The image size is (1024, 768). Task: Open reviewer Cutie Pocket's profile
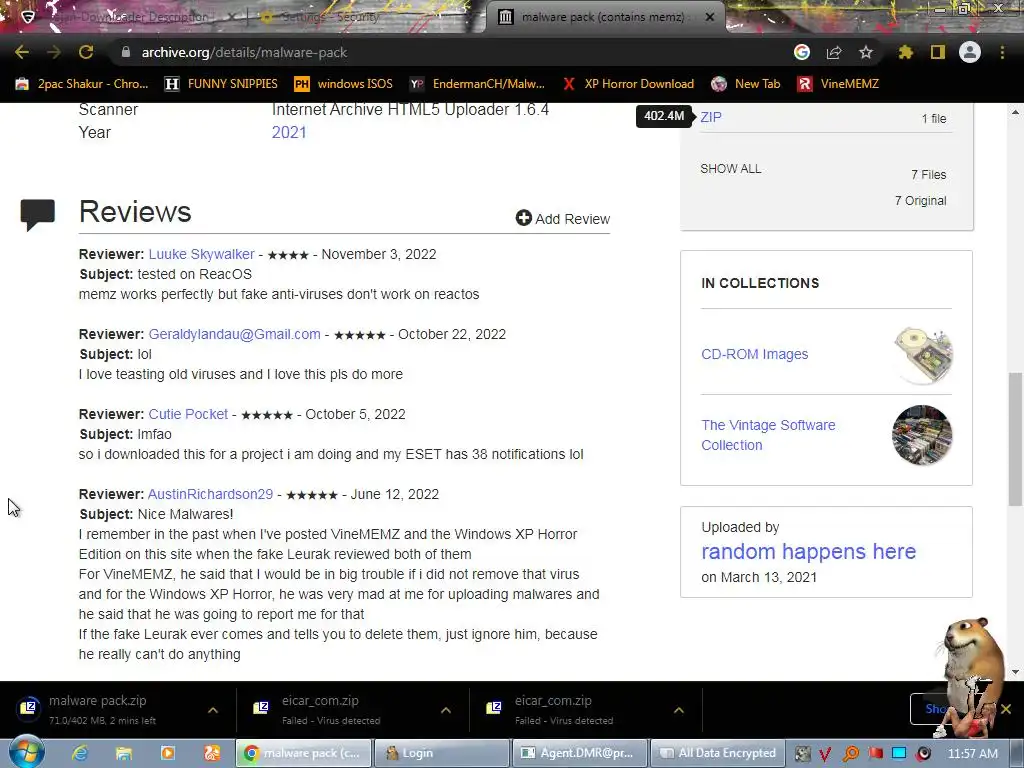(x=188, y=414)
